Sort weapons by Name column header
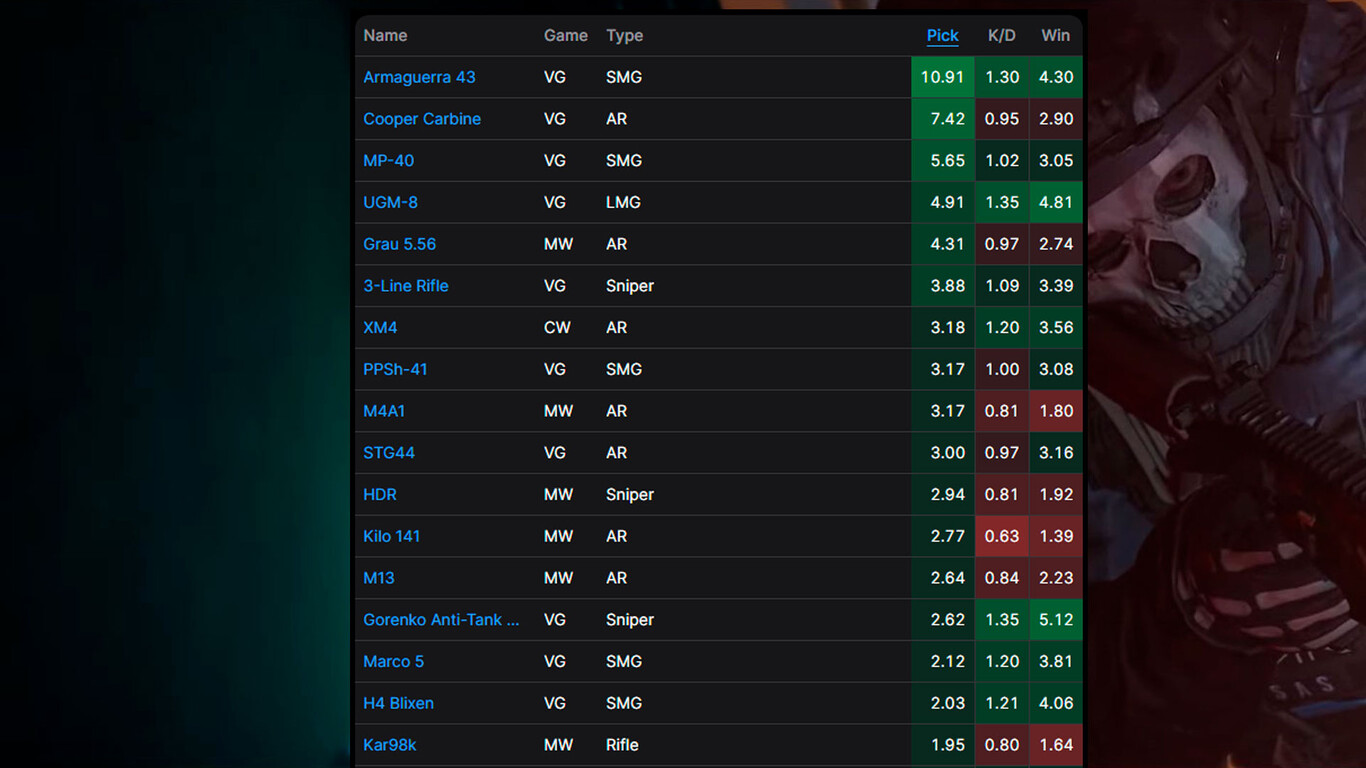The height and width of the screenshot is (768, 1366). pyautogui.click(x=385, y=36)
